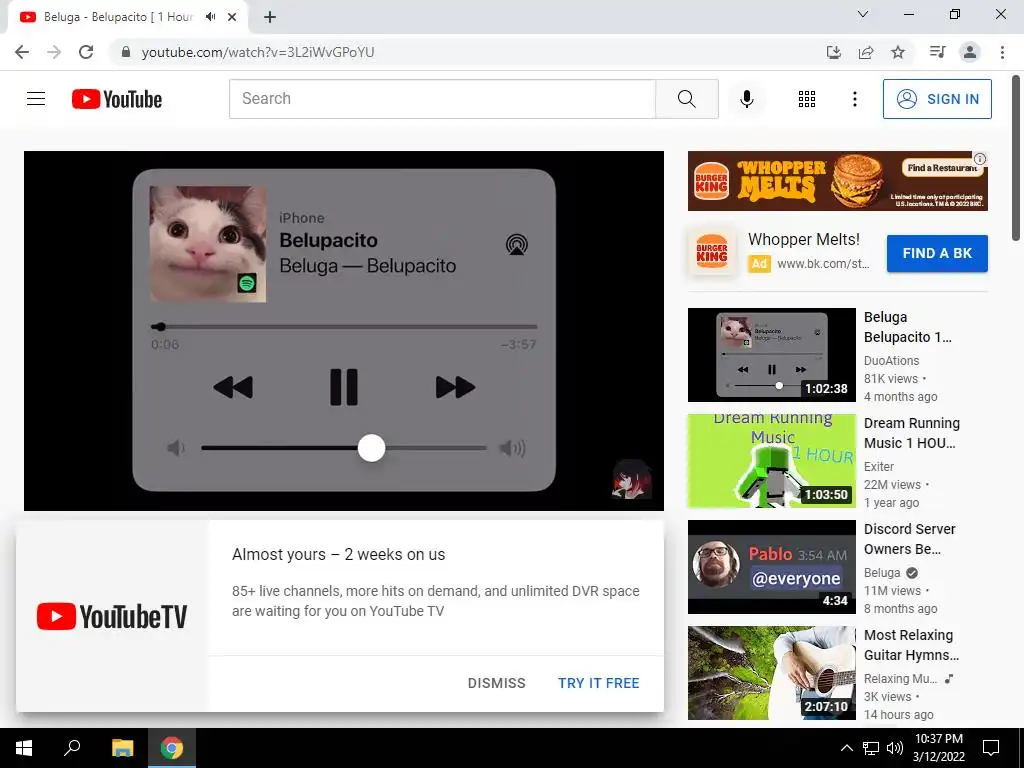Click Most Relaxing Guitar Hymns… title
The height and width of the screenshot is (768, 1024).
pos(911,645)
